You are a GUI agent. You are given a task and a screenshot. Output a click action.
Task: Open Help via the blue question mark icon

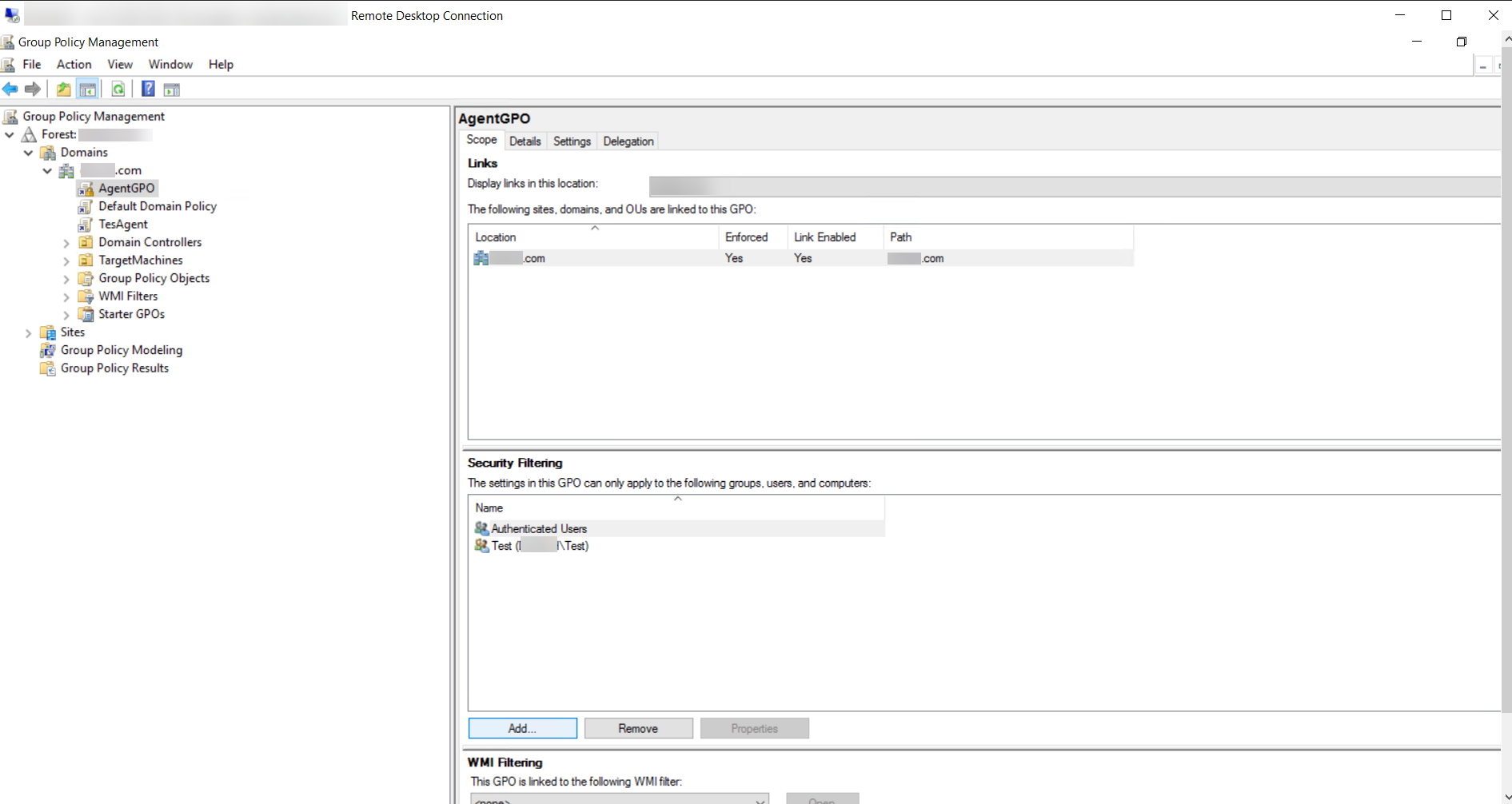pos(148,89)
